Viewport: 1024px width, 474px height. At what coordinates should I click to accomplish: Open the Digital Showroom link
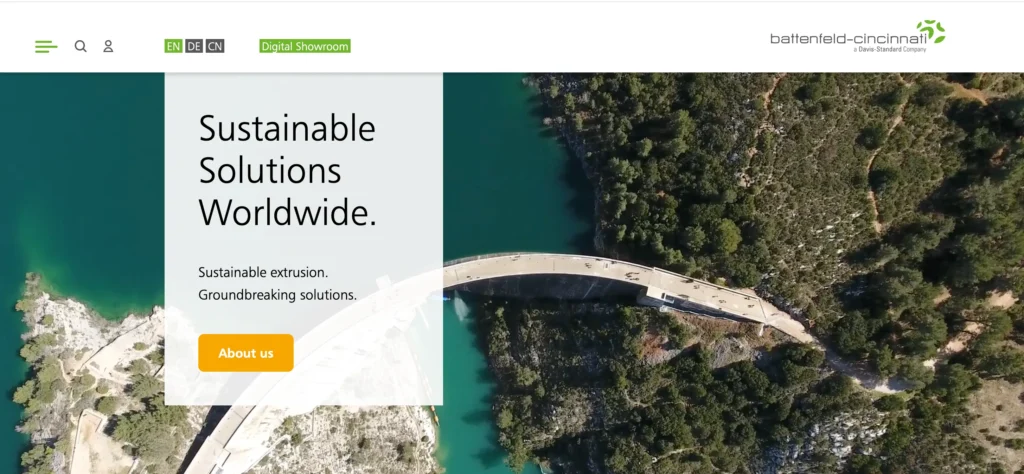coord(305,46)
